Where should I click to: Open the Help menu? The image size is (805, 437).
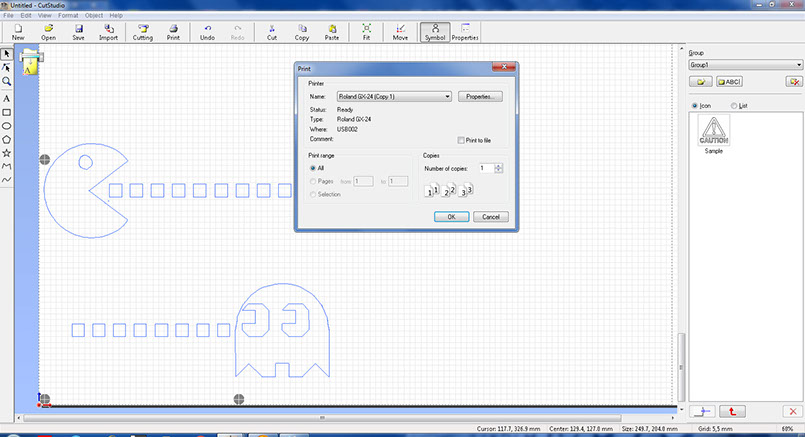click(x=116, y=15)
